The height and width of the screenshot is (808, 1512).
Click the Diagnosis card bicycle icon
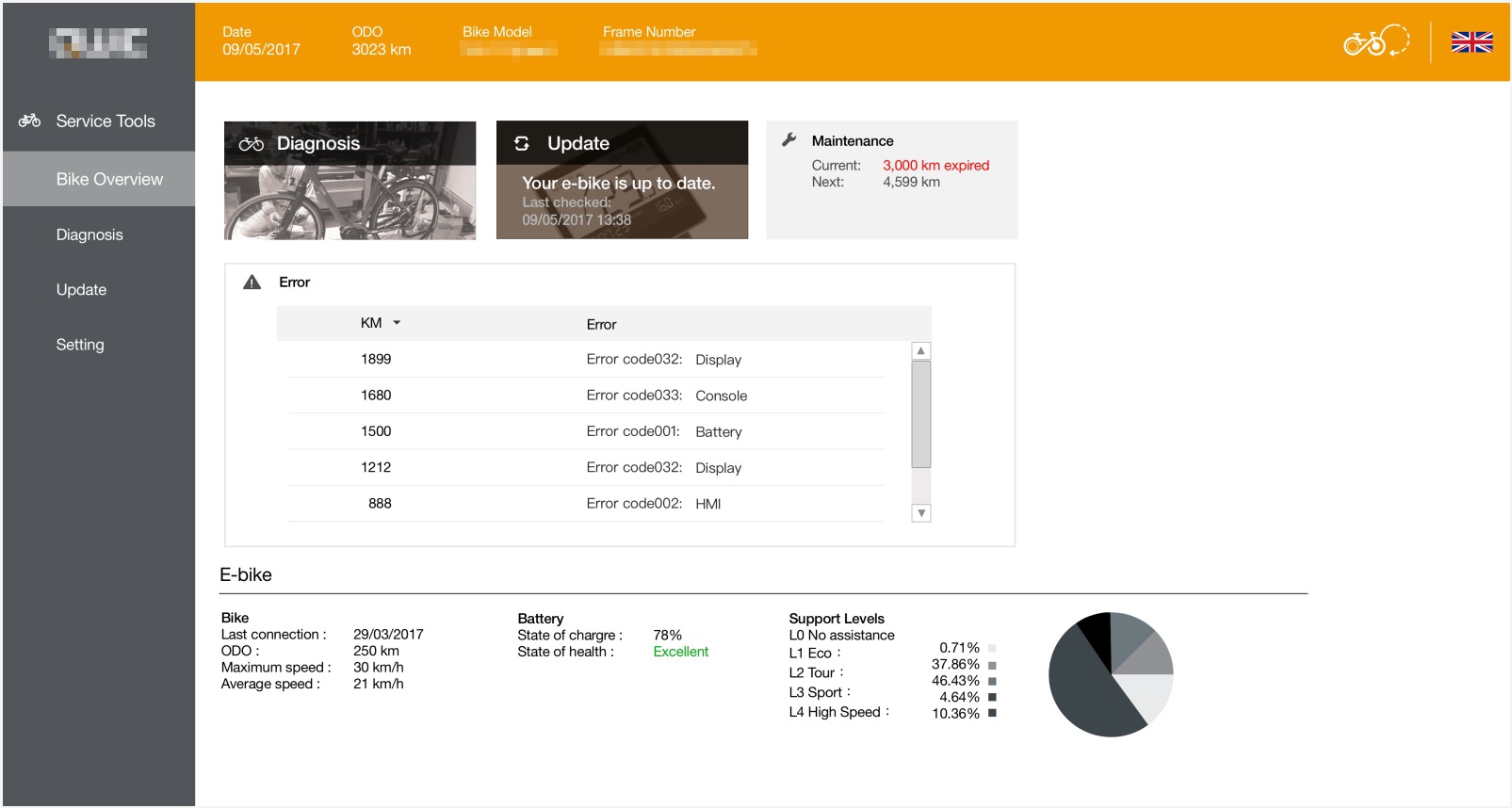(x=251, y=144)
